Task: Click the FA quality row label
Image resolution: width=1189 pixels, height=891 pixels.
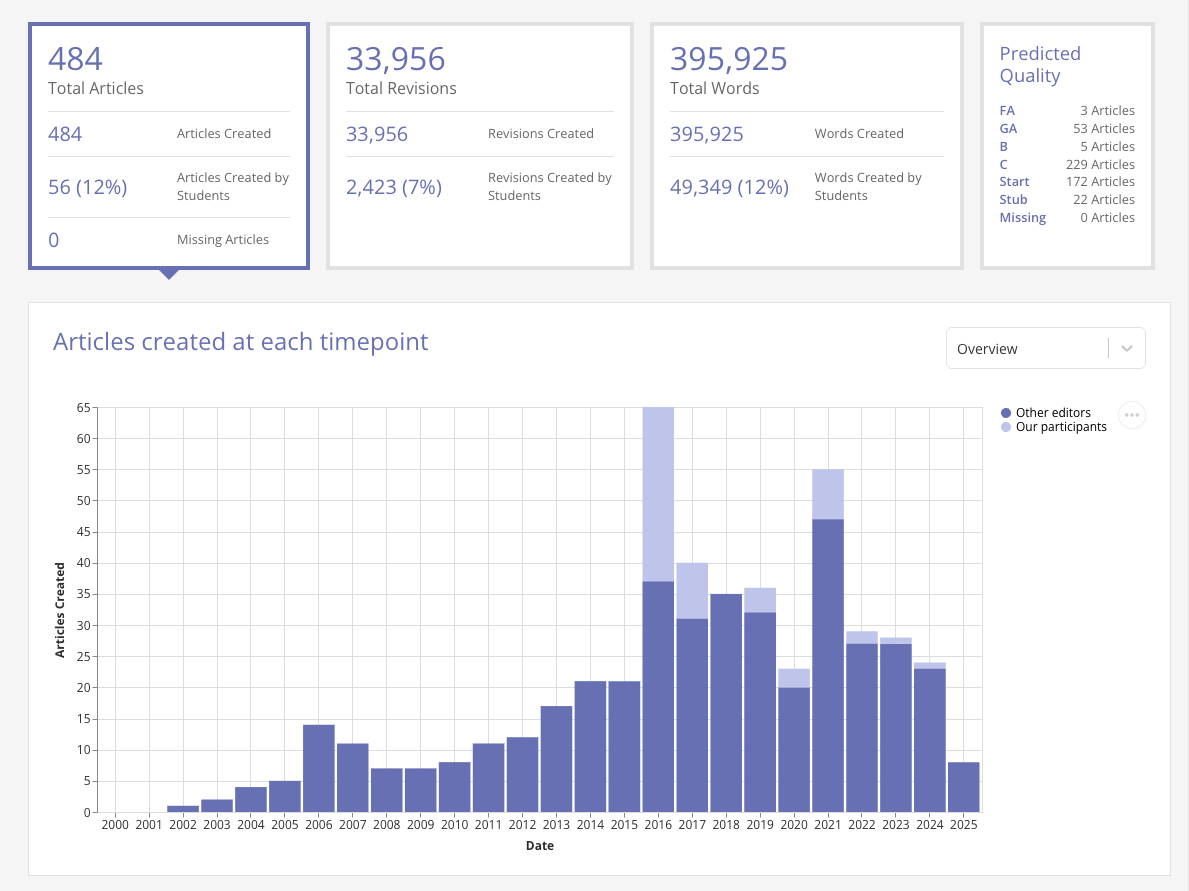Action: pyautogui.click(x=1007, y=111)
